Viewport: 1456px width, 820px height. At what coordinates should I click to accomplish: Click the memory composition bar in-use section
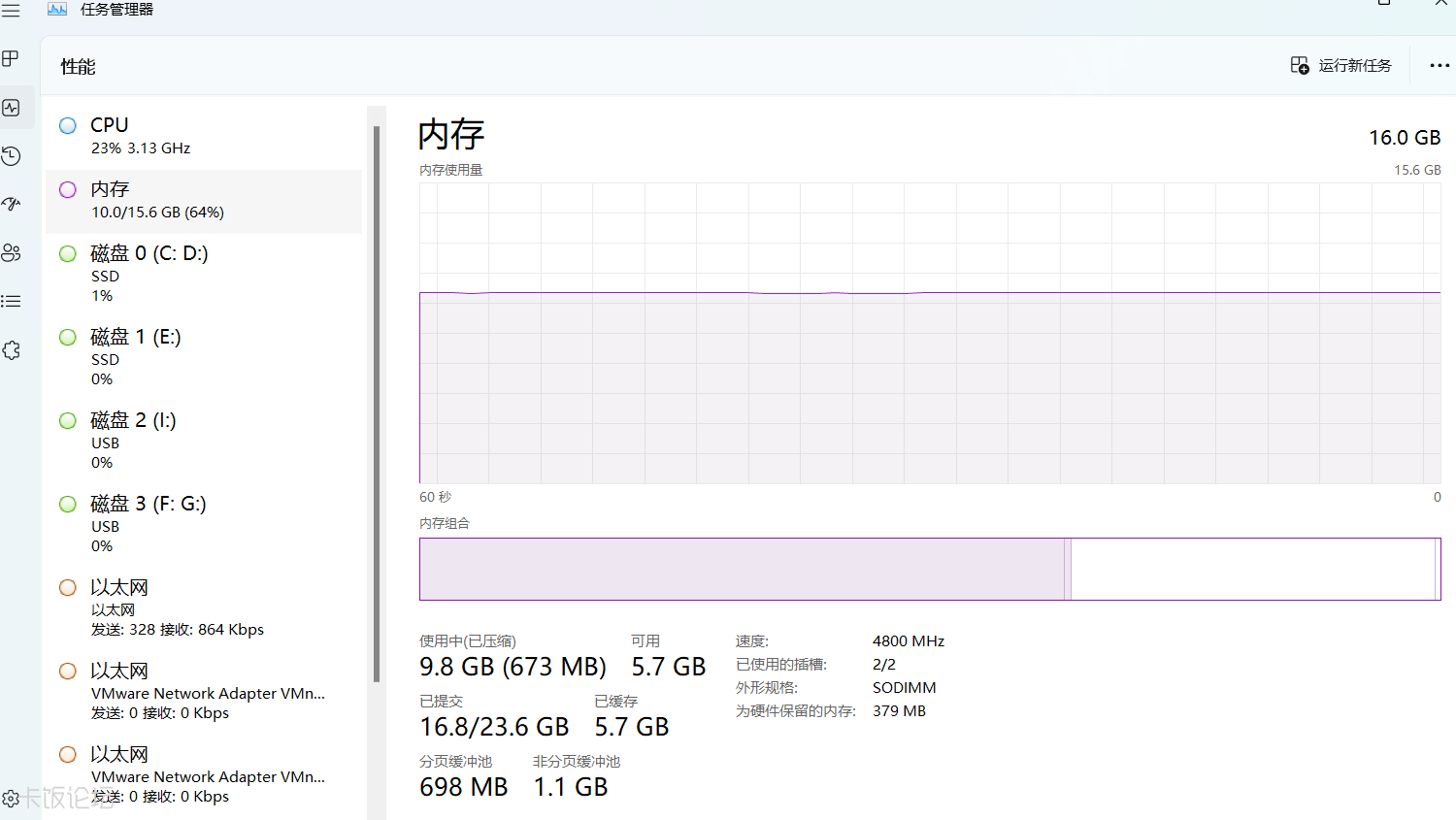click(x=742, y=569)
